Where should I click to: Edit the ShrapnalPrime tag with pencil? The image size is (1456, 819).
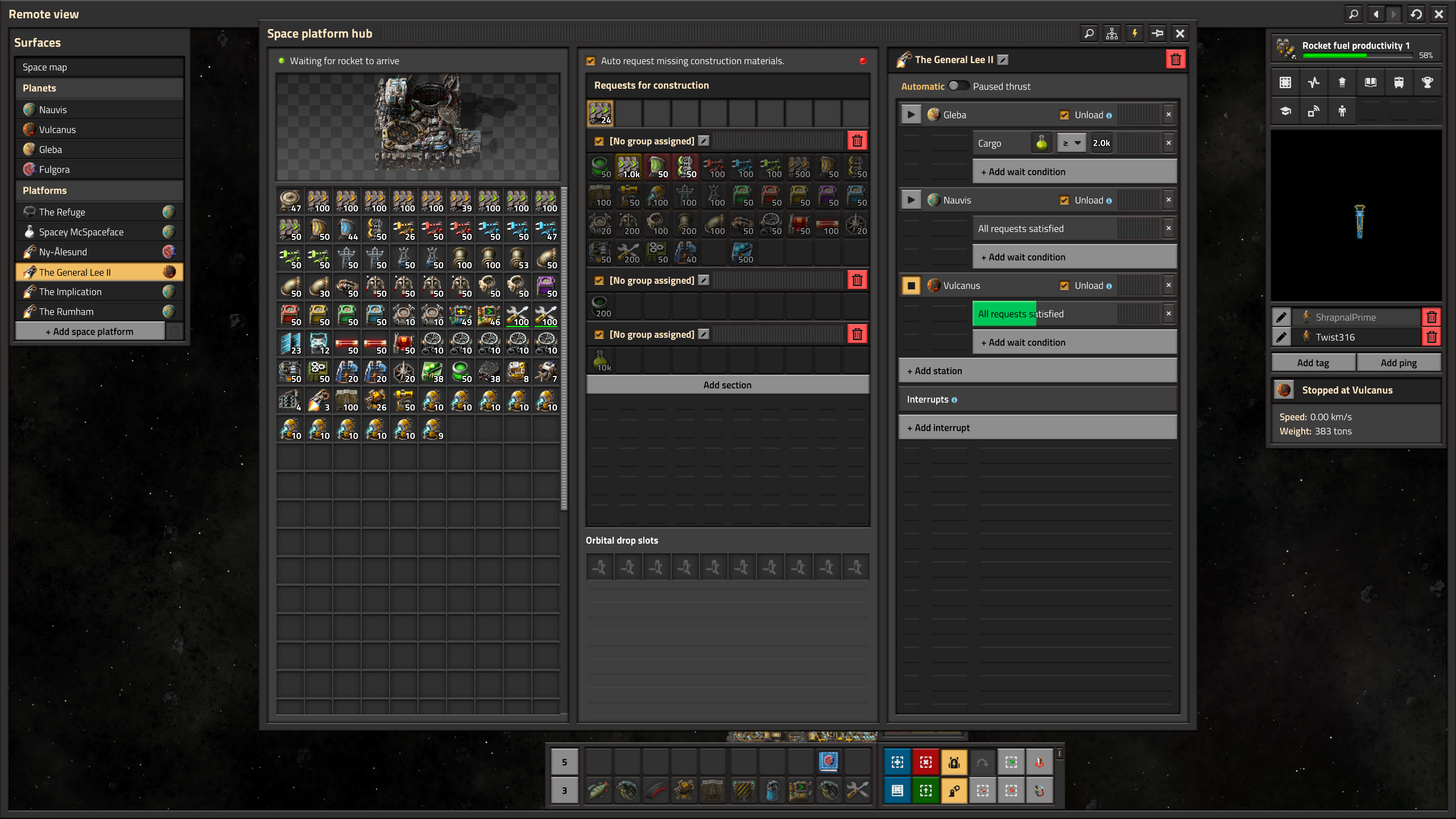tap(1281, 317)
